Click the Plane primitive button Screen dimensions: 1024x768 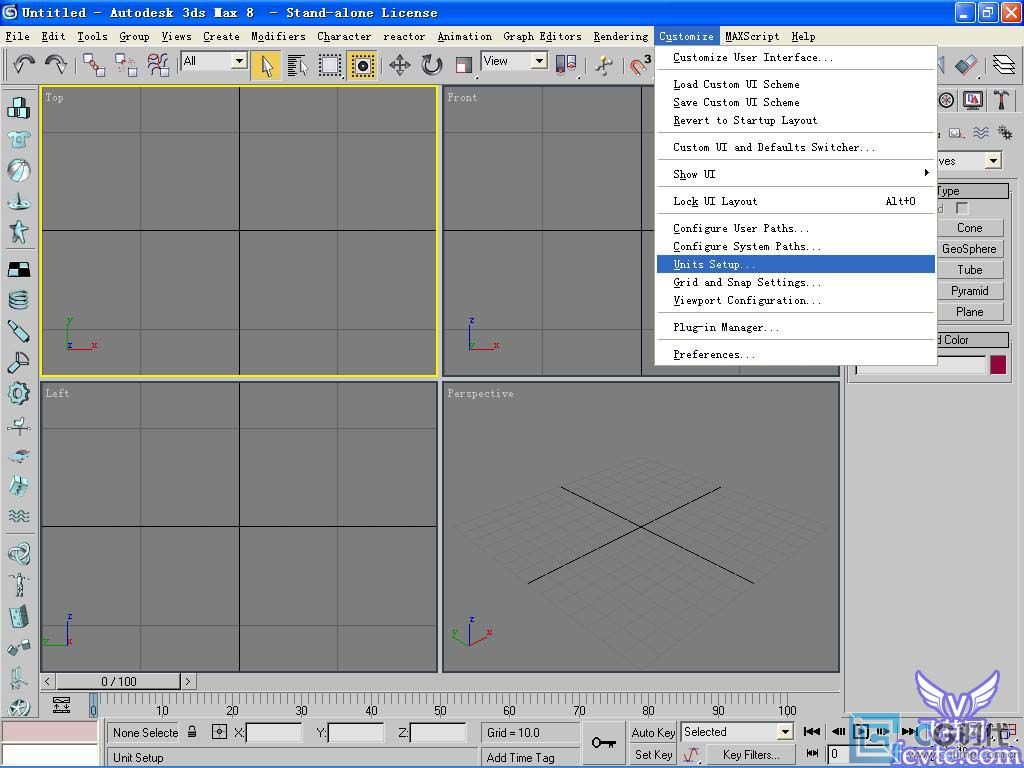pos(970,312)
